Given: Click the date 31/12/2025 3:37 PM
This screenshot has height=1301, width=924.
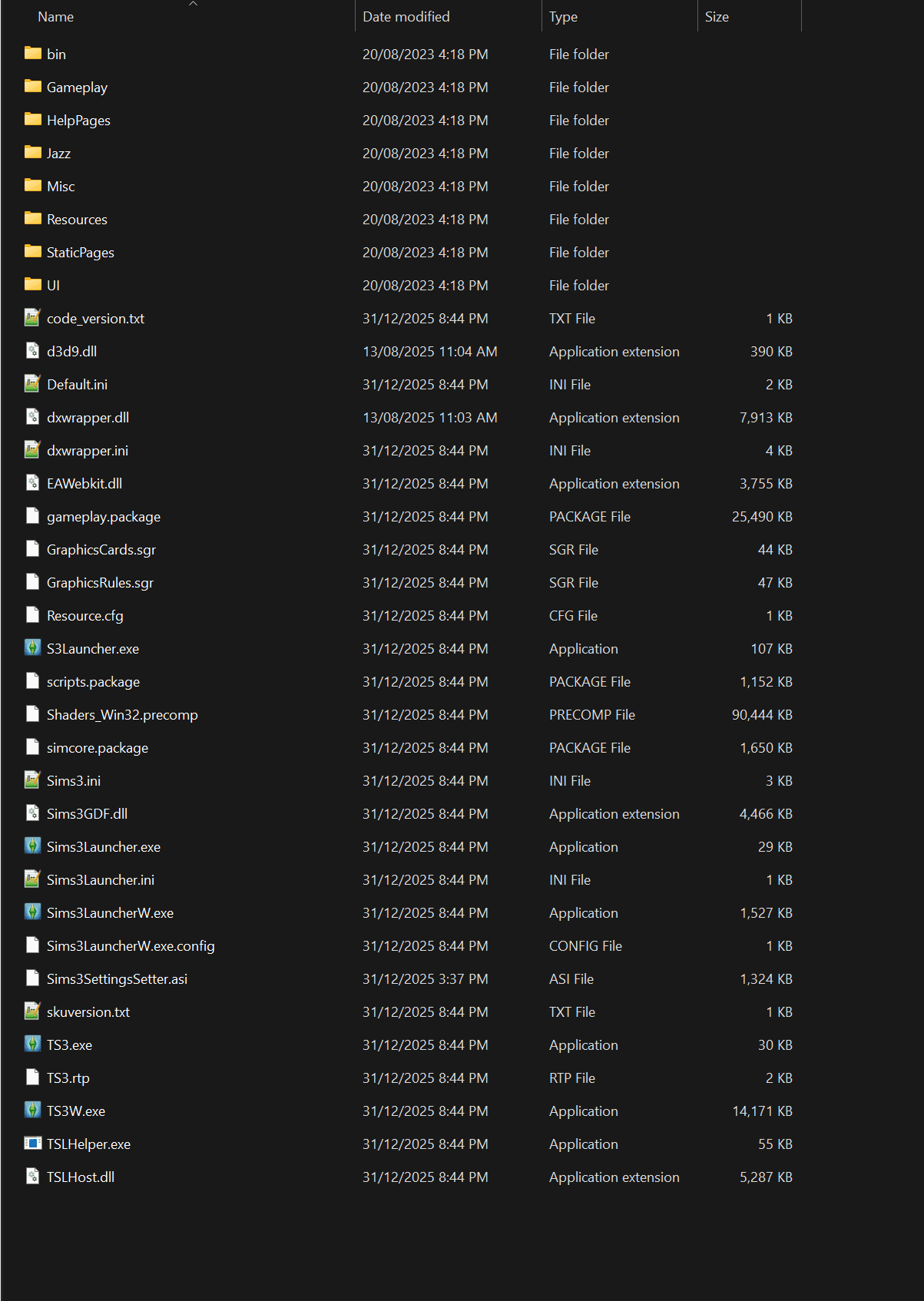Looking at the screenshot, I should (426, 979).
